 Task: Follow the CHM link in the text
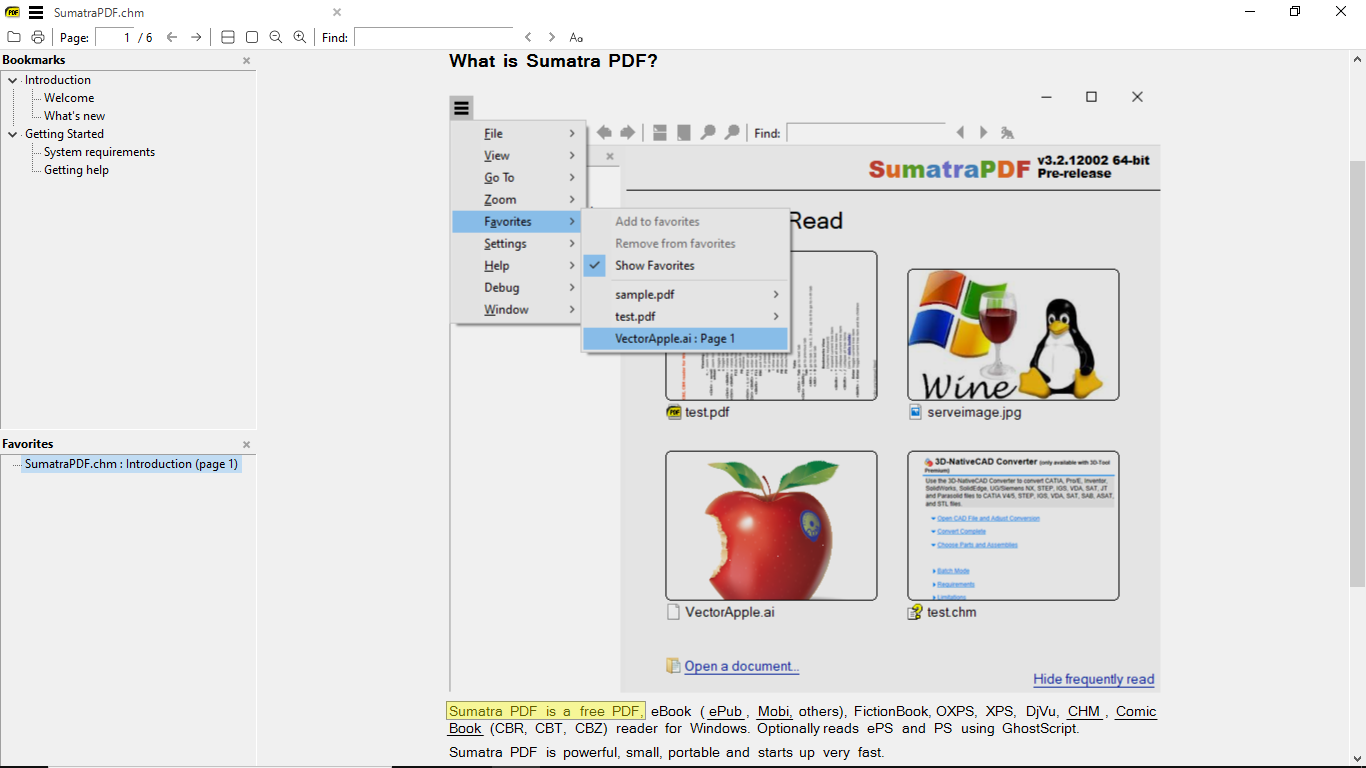pyautogui.click(x=1084, y=712)
